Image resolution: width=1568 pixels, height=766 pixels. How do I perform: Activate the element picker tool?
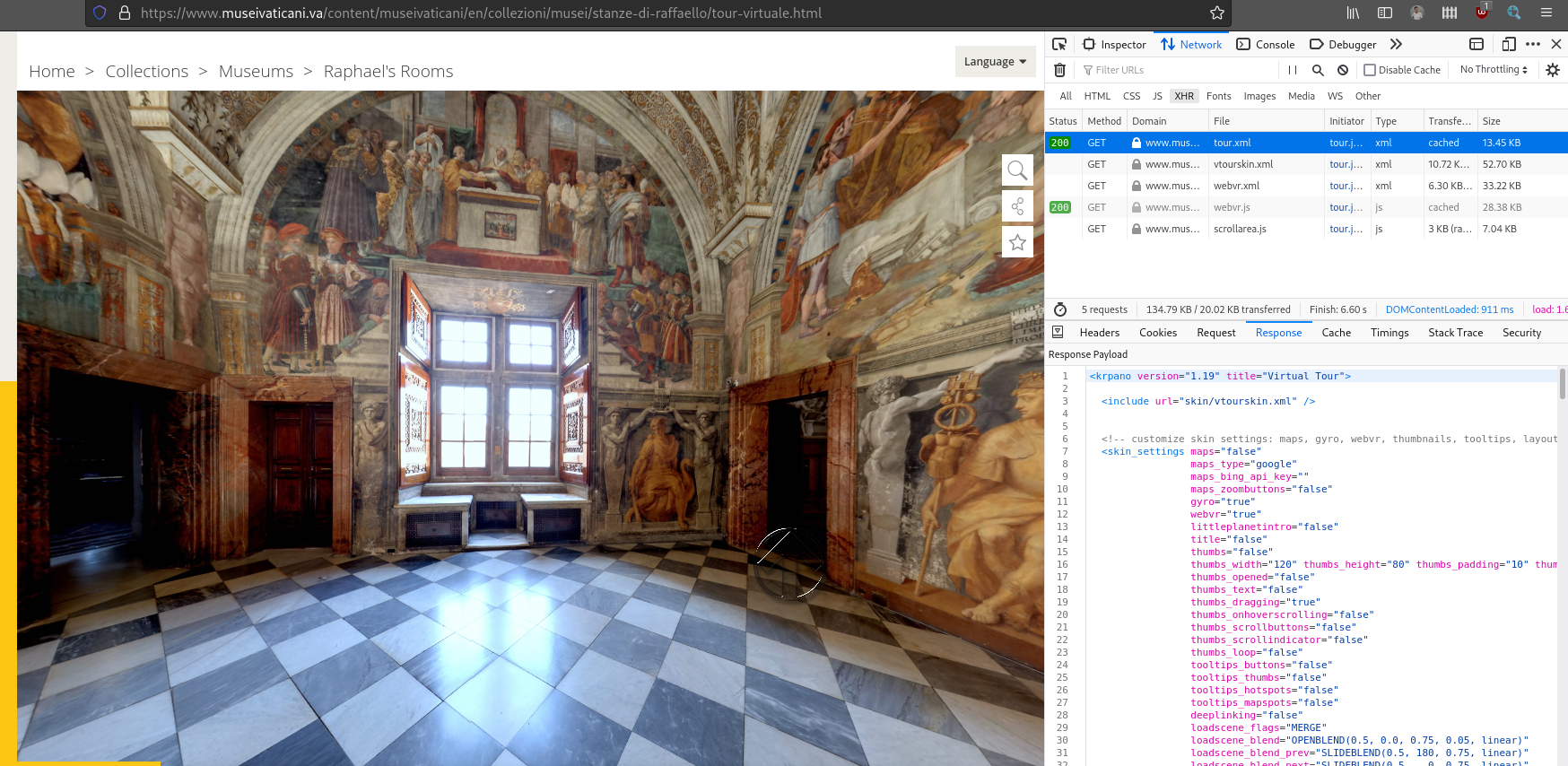1059,44
